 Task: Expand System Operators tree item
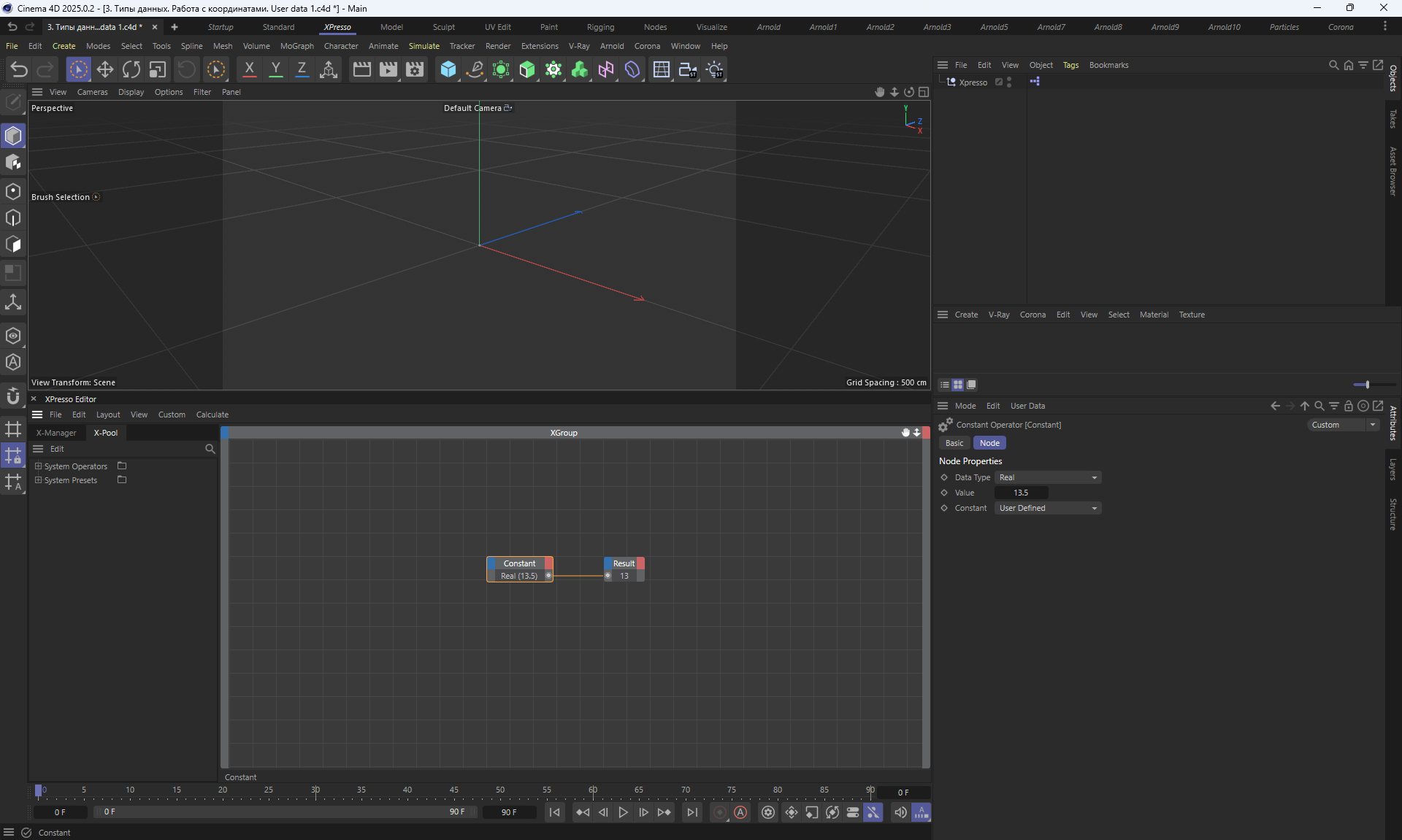click(x=38, y=466)
